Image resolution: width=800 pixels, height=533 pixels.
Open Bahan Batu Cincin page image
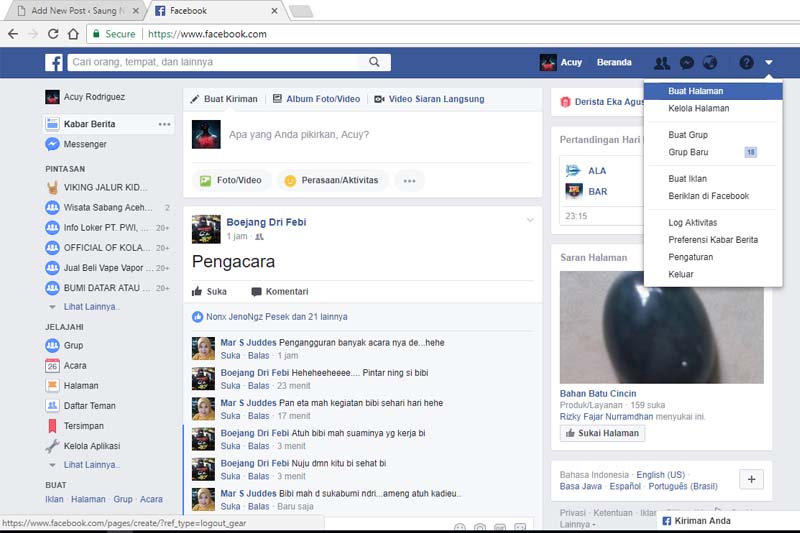[x=661, y=327]
